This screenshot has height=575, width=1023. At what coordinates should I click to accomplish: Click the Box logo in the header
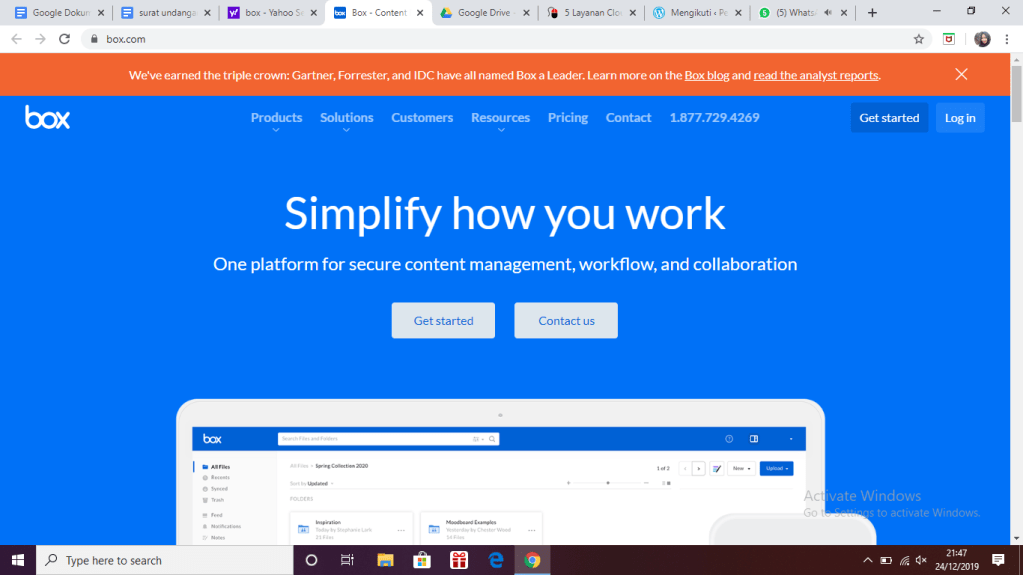[x=47, y=118]
